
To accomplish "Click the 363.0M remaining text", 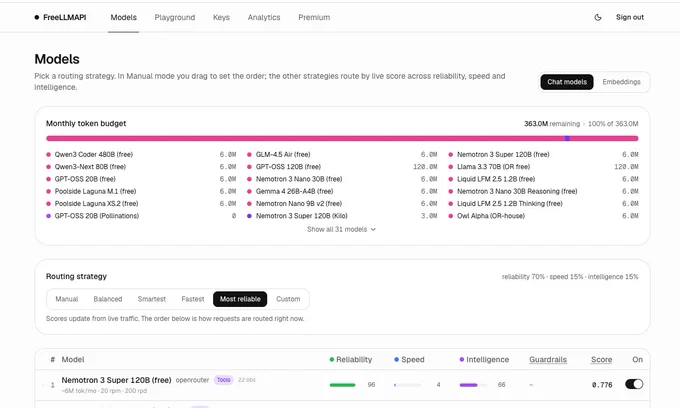I will click(x=552, y=124).
